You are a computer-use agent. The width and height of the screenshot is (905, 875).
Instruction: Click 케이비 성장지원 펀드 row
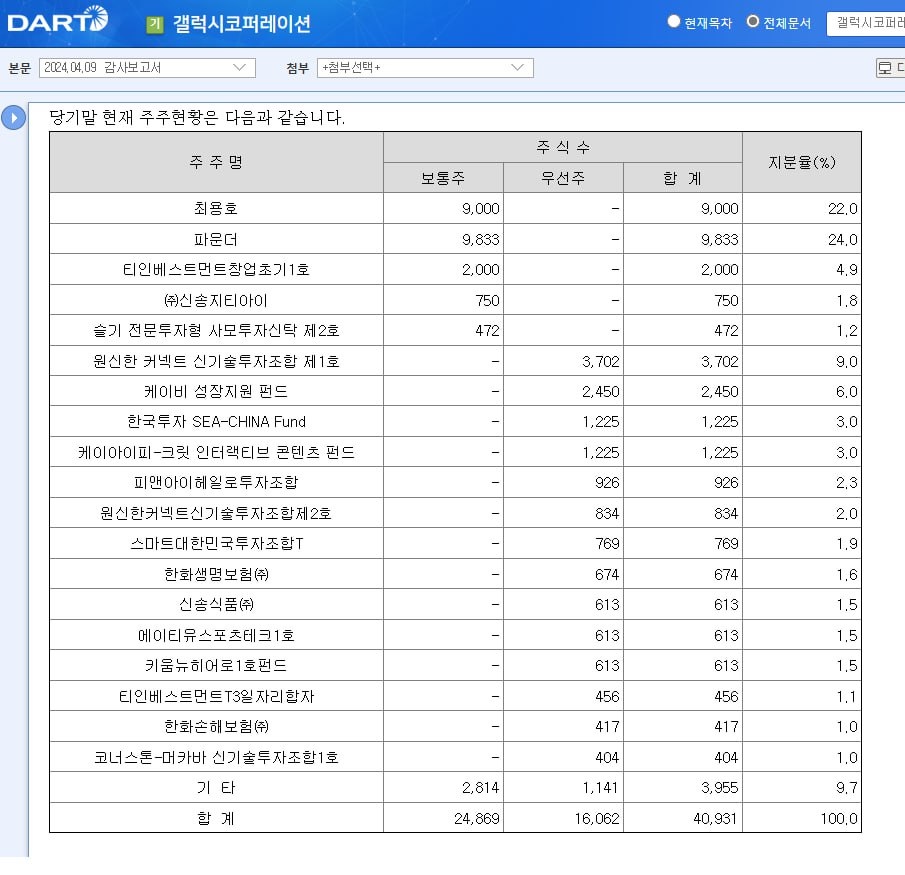coord(216,391)
